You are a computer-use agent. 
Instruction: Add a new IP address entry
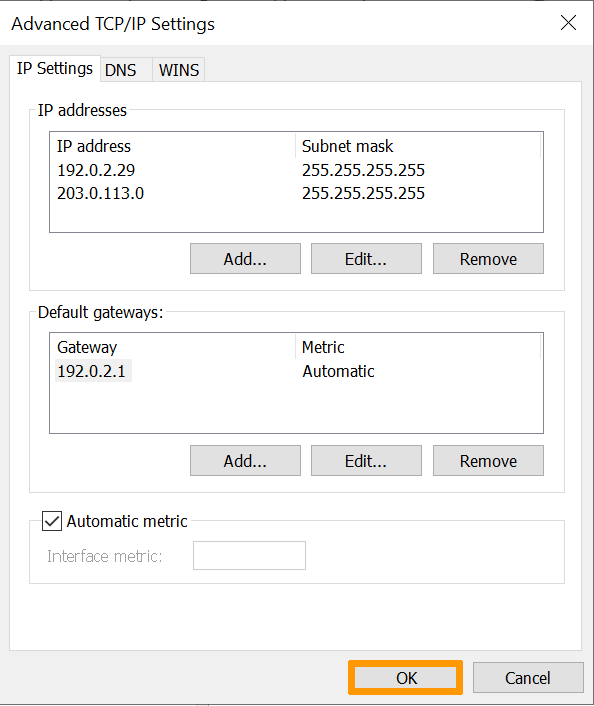(x=245, y=259)
